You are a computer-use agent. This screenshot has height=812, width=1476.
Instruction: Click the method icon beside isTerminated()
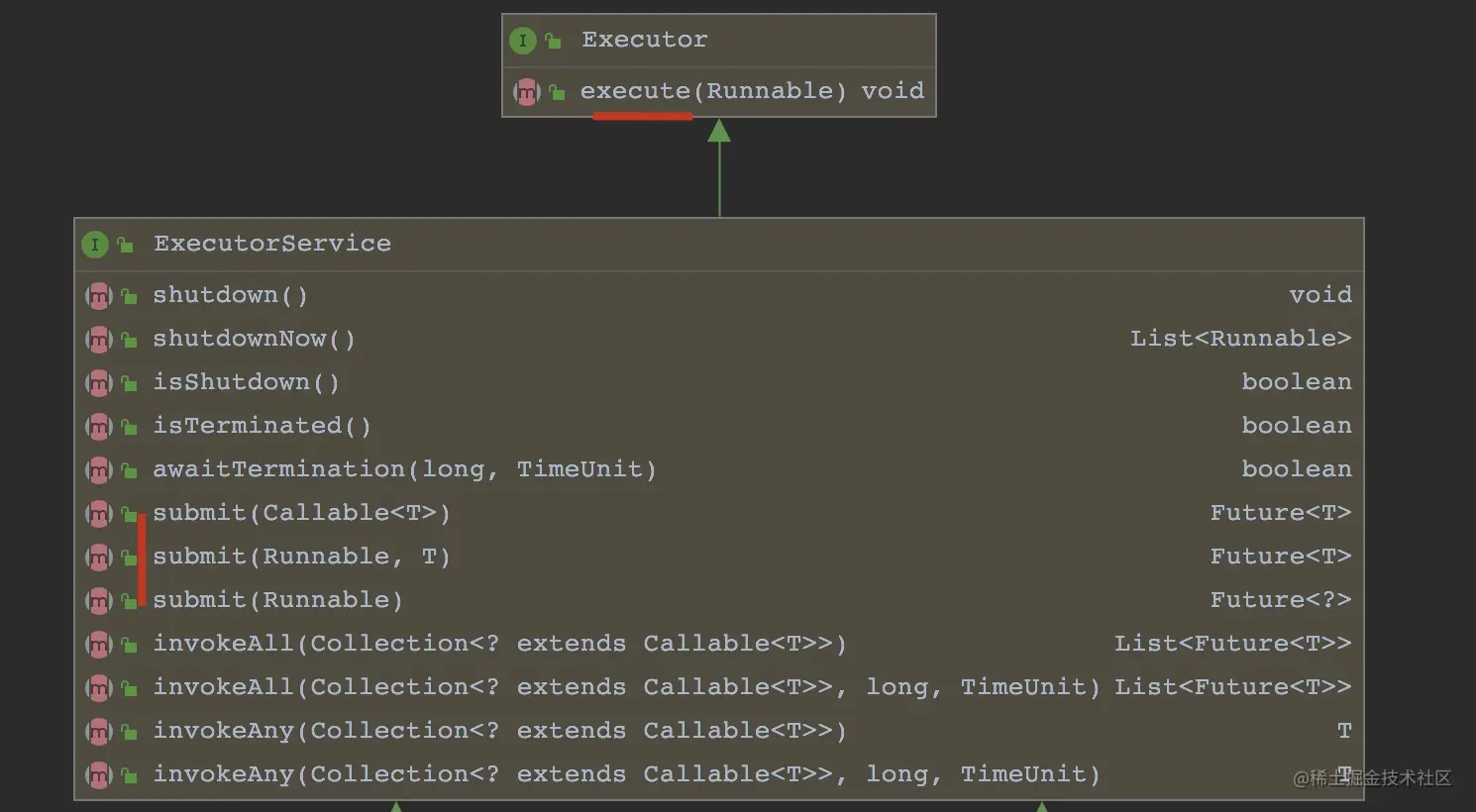98,427
